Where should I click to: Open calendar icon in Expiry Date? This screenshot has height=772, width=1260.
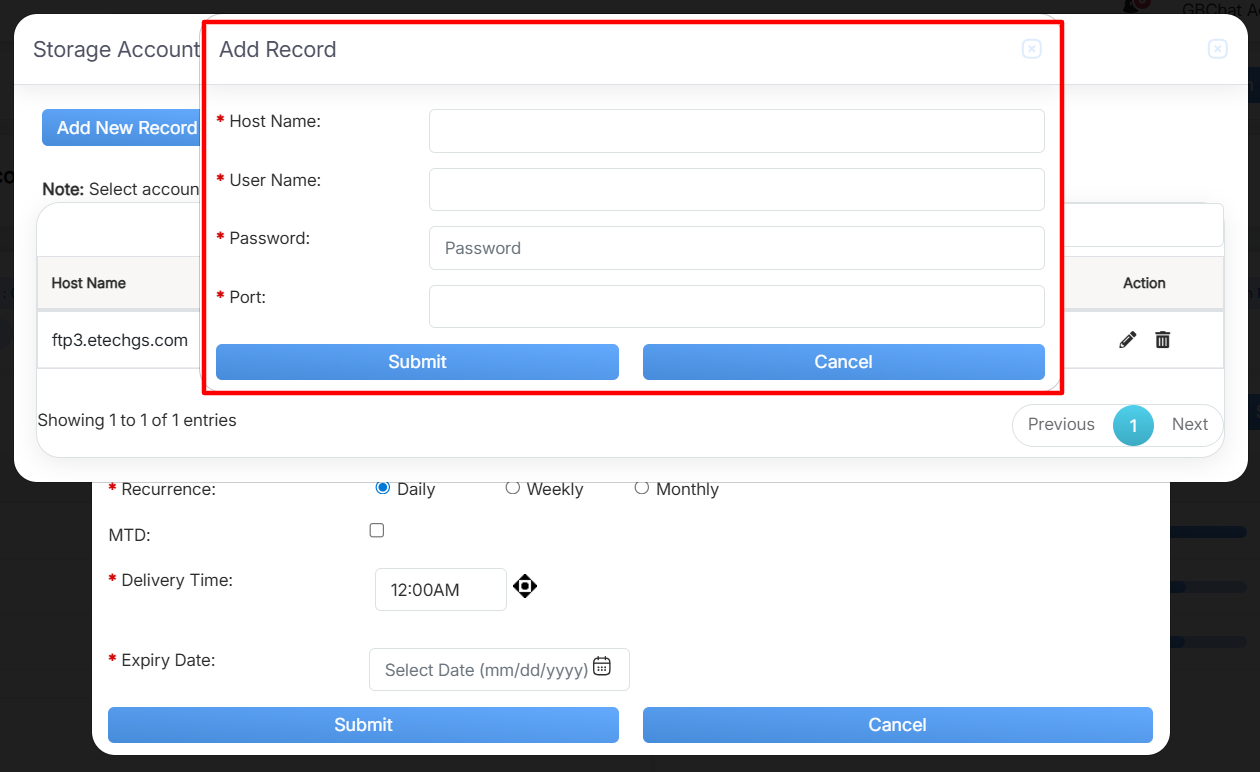pos(602,666)
